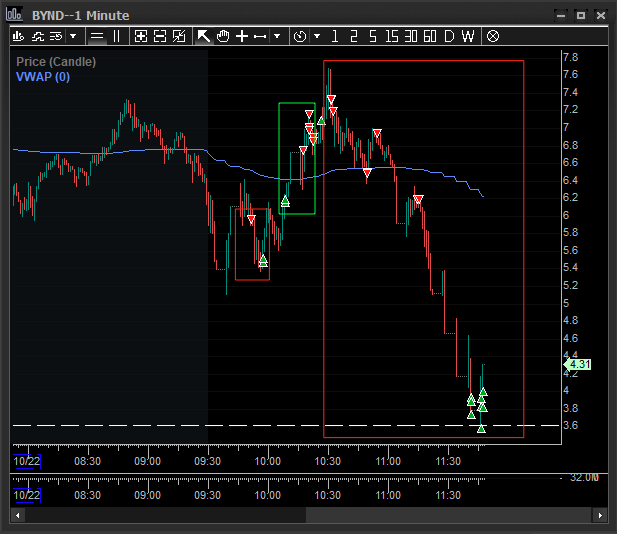Switch to 5 minute timeframe

373,37
